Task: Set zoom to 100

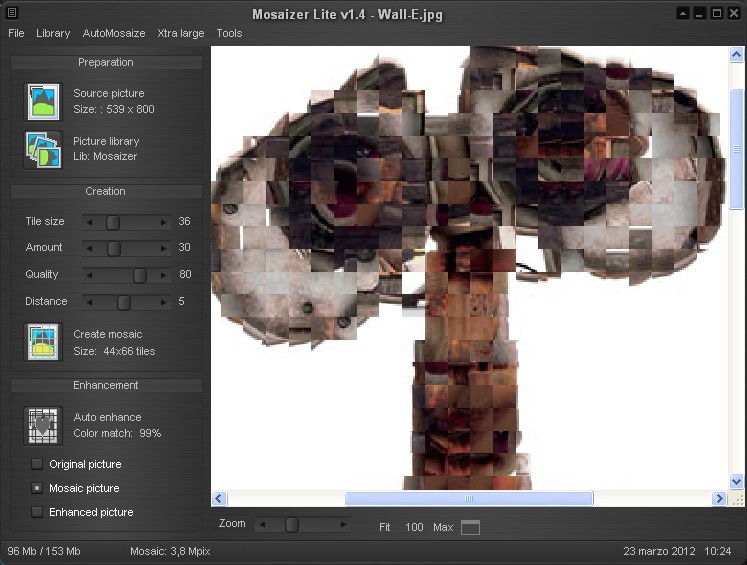Action: (x=414, y=527)
